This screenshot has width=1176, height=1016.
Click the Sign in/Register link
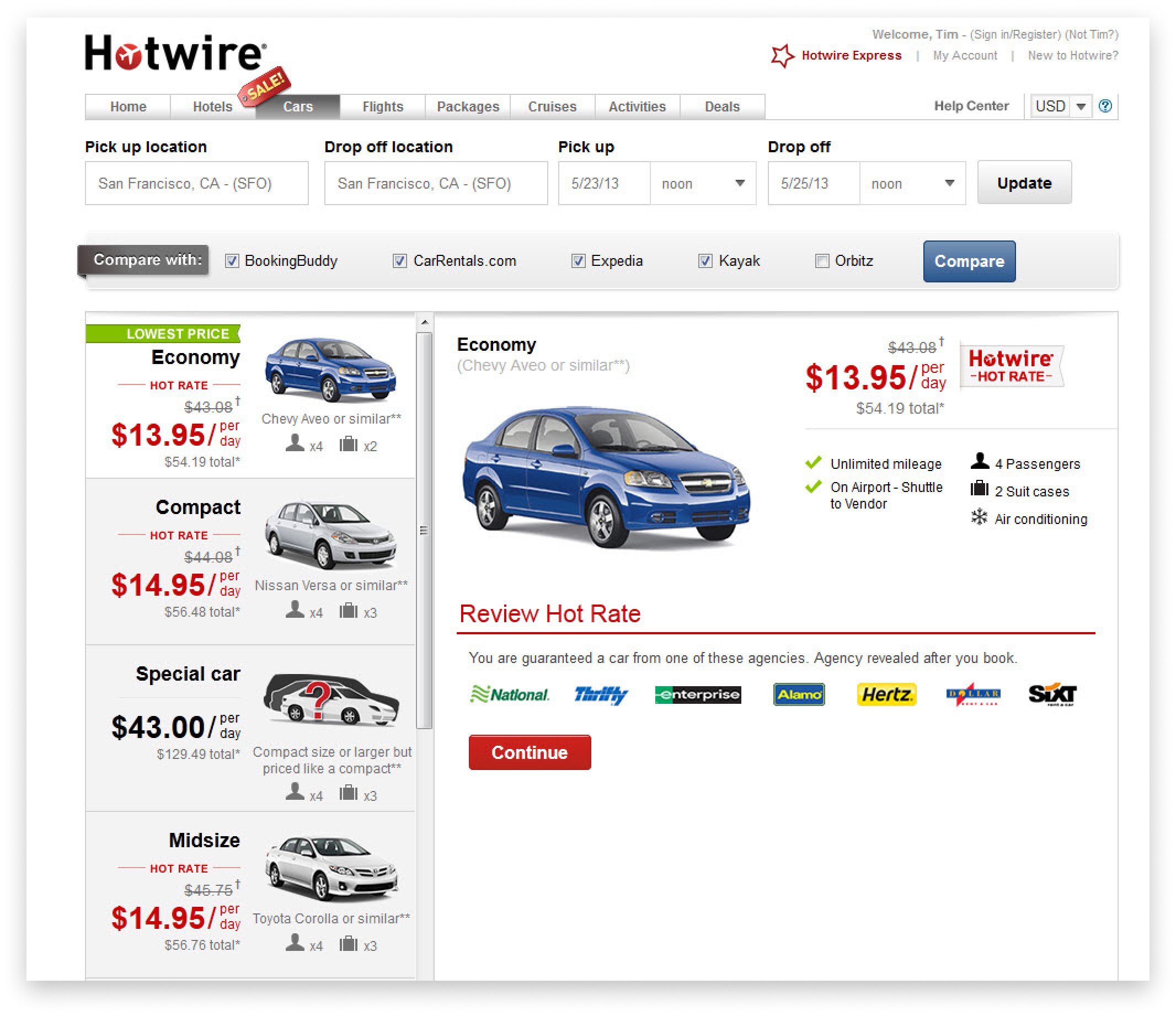pos(1015,35)
